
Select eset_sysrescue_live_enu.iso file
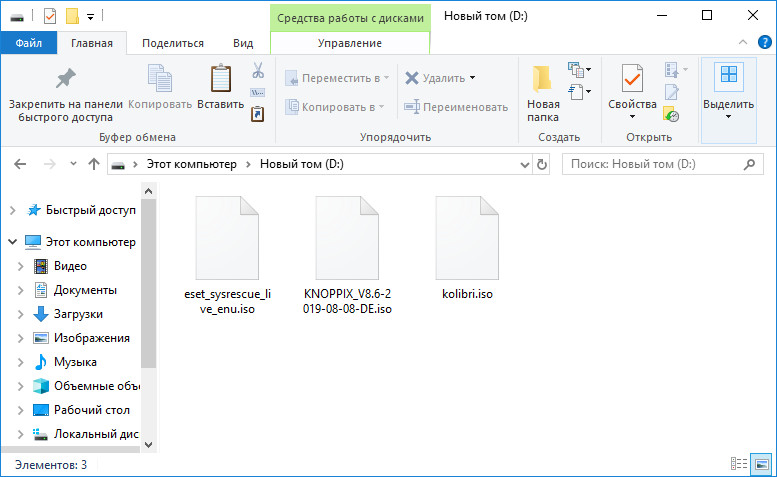227,255
